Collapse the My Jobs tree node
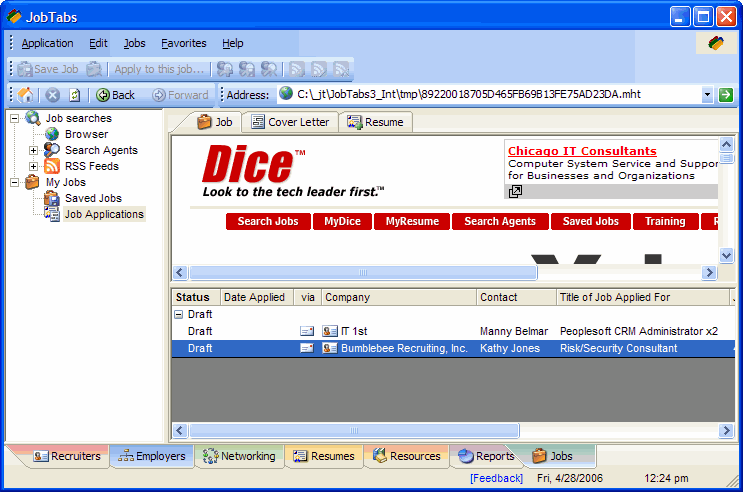743x492 pixels. click(15, 182)
